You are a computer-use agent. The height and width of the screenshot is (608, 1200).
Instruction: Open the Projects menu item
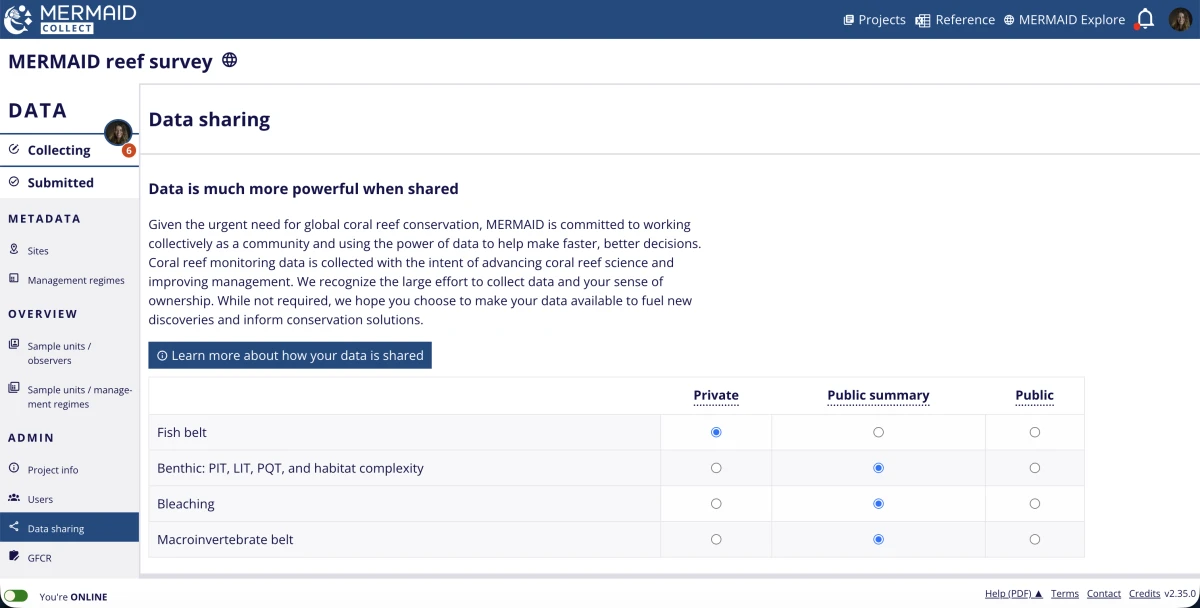pyautogui.click(x=874, y=20)
